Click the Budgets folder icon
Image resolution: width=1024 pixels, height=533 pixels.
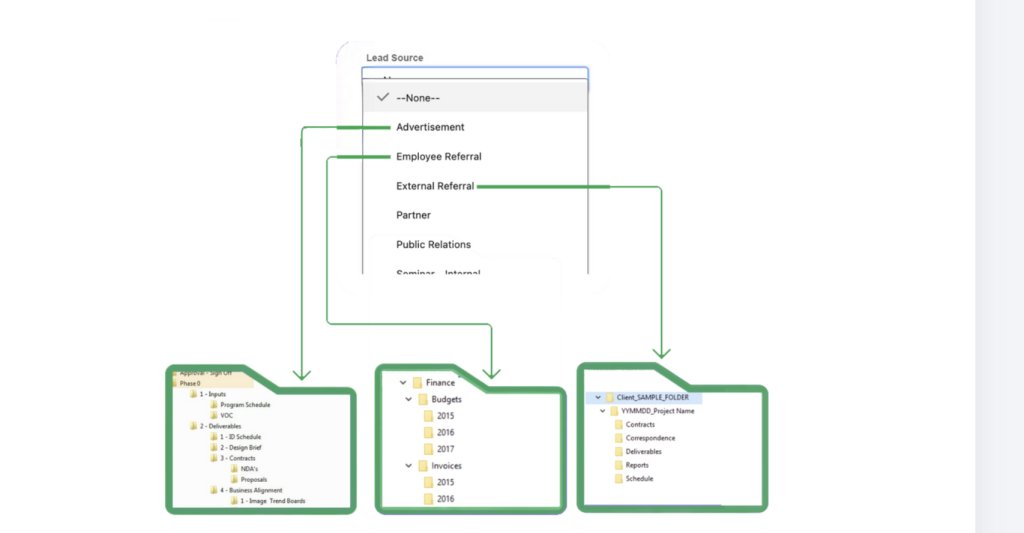(423, 399)
